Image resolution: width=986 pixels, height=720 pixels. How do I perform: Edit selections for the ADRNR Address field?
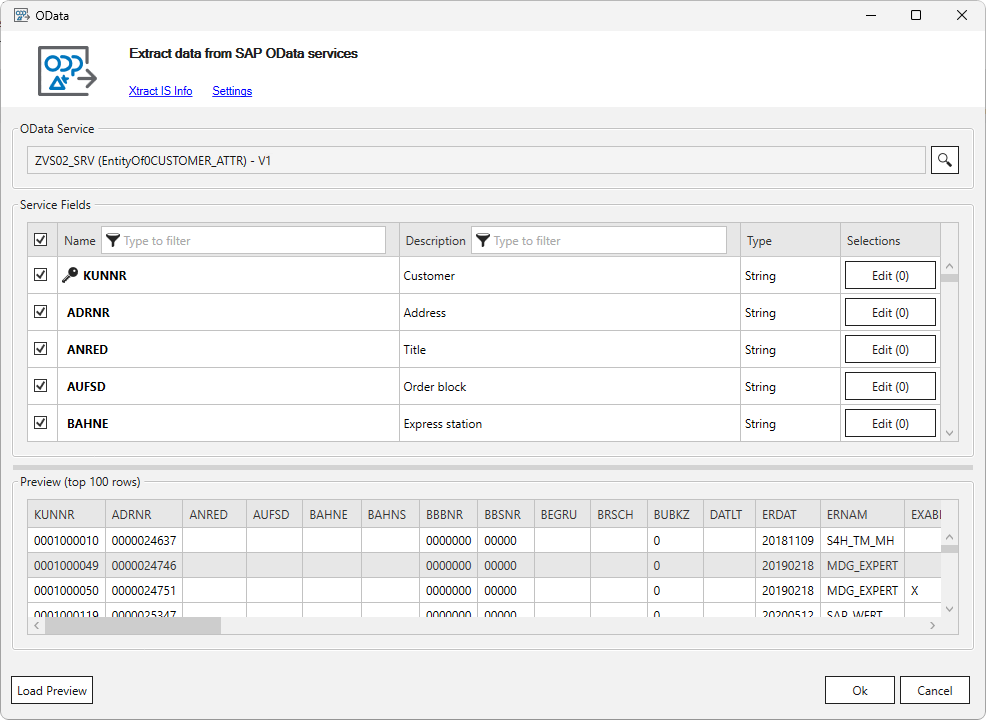pos(889,311)
